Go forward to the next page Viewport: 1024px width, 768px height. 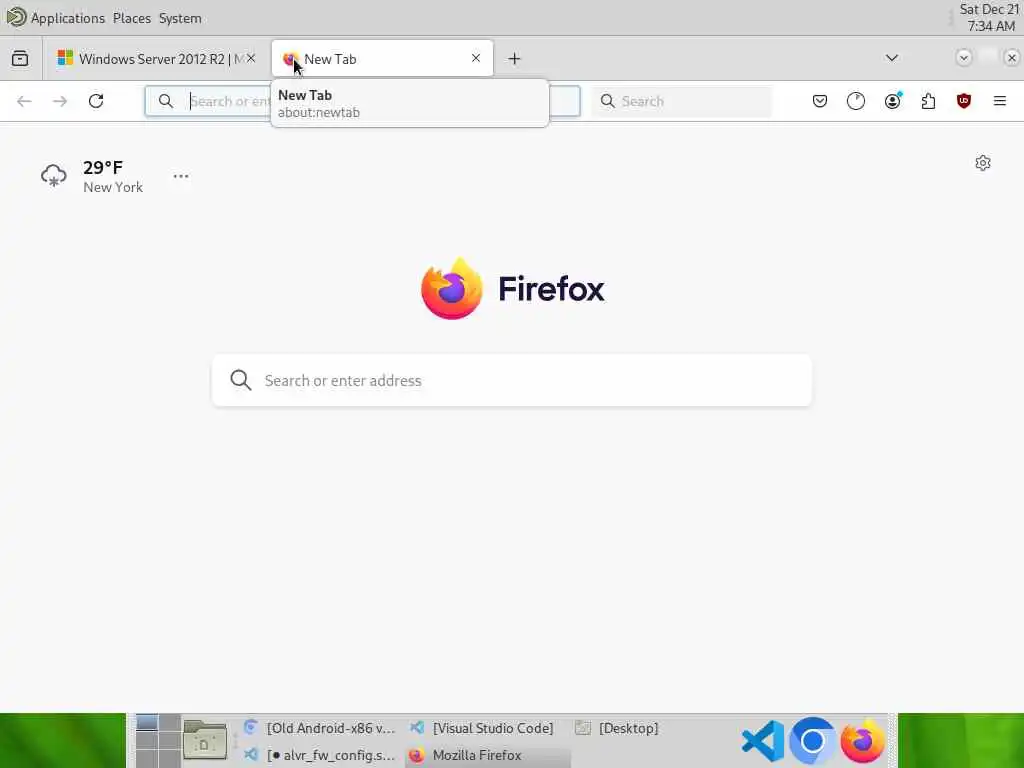60,101
